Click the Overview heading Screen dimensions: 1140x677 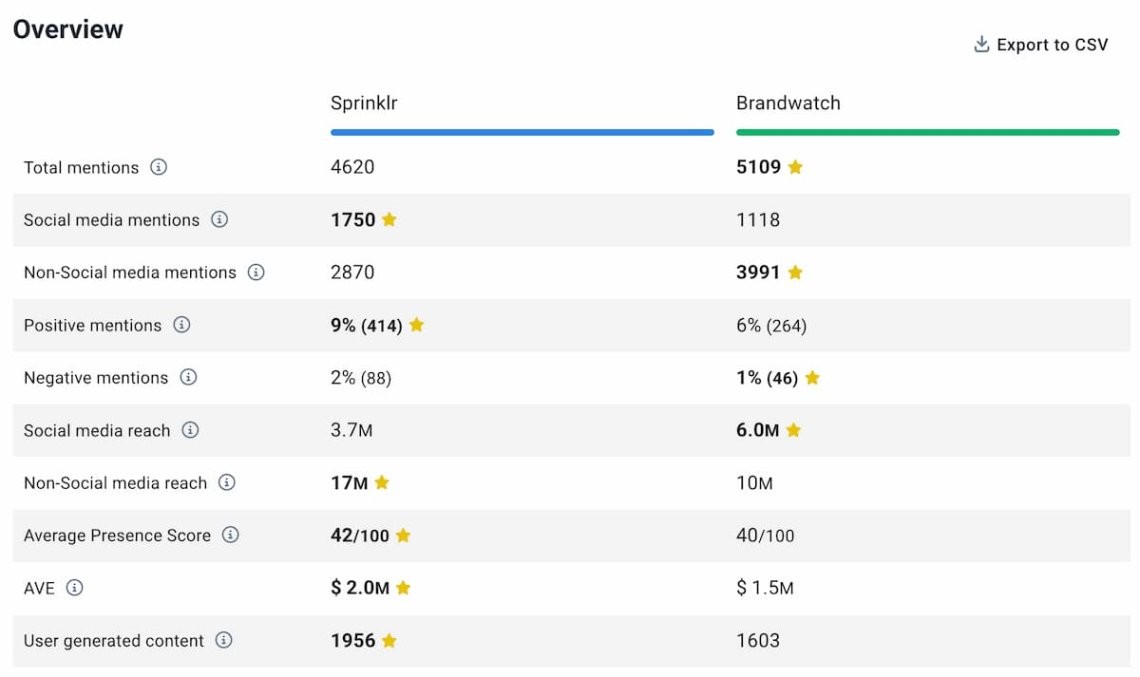68,29
